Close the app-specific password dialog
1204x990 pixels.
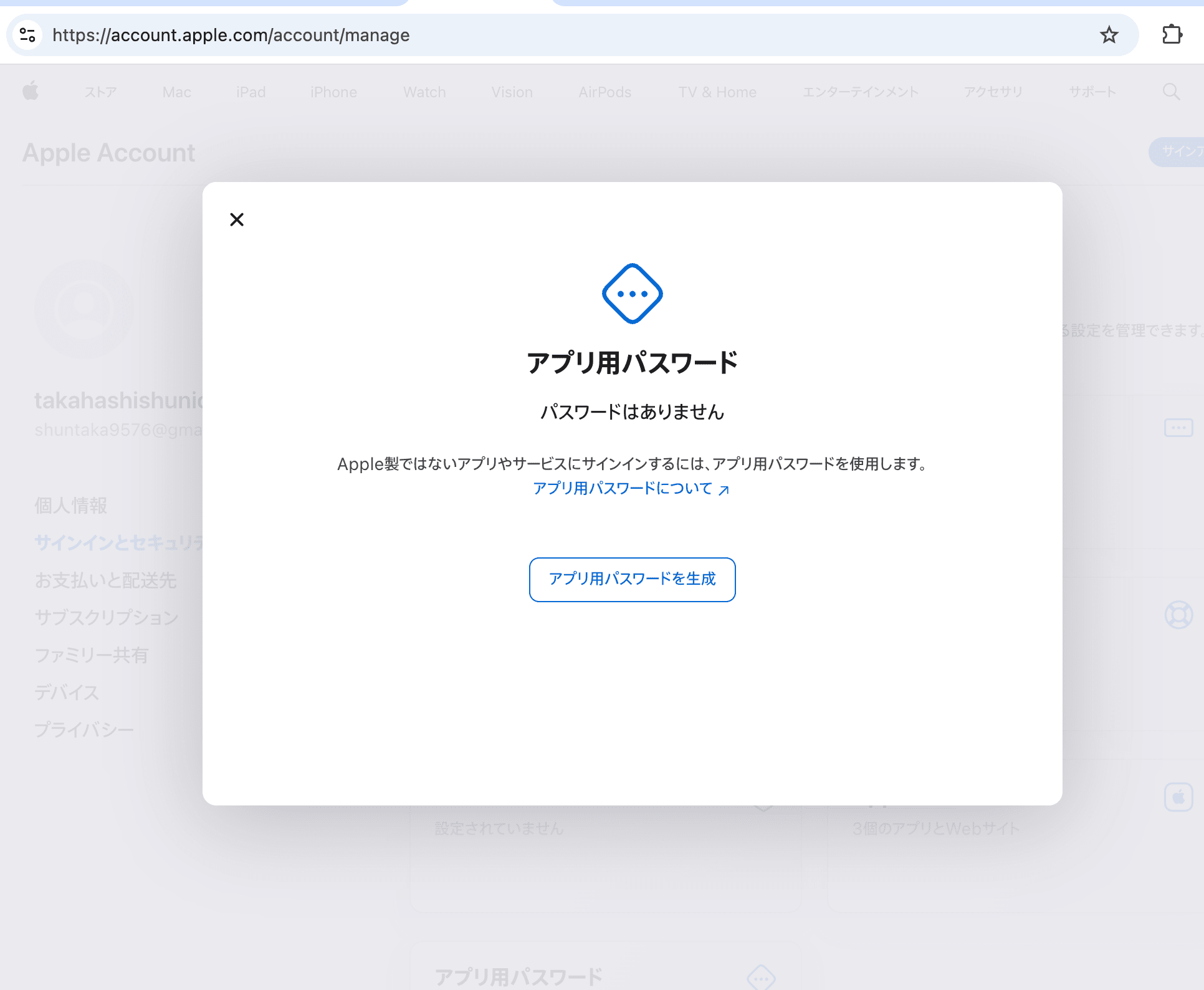point(237,219)
